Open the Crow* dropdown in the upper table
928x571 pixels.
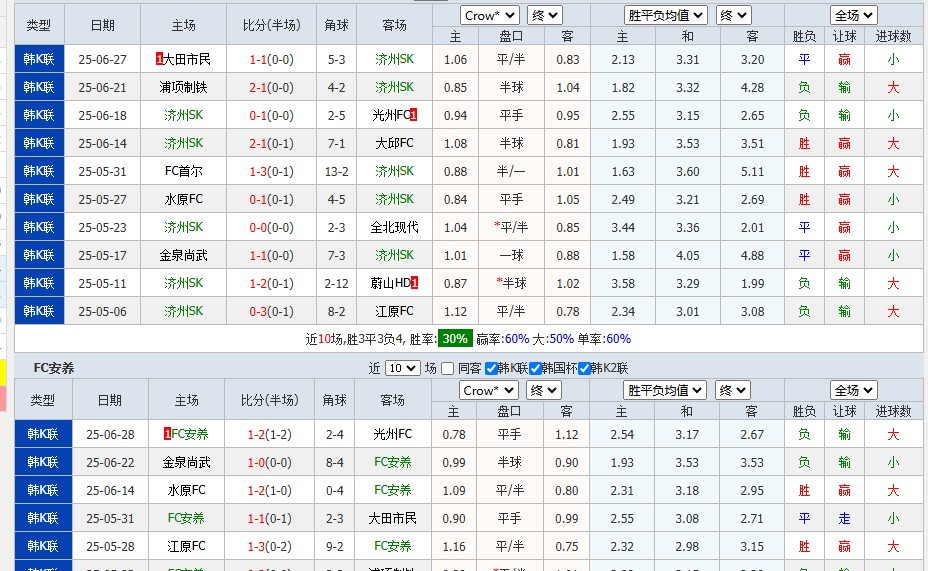(489, 15)
